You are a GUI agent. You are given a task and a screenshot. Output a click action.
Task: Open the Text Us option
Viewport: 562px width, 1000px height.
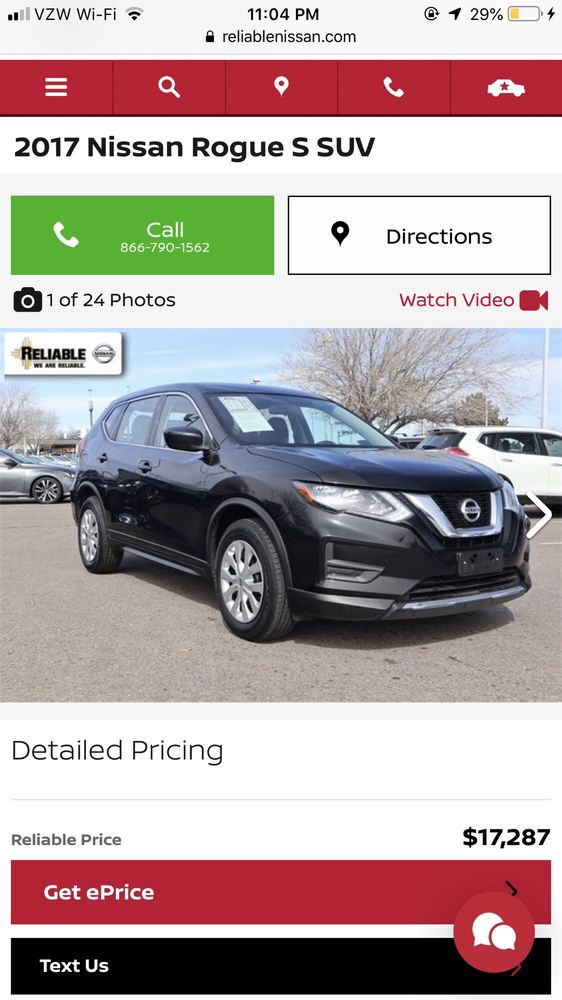(x=281, y=966)
